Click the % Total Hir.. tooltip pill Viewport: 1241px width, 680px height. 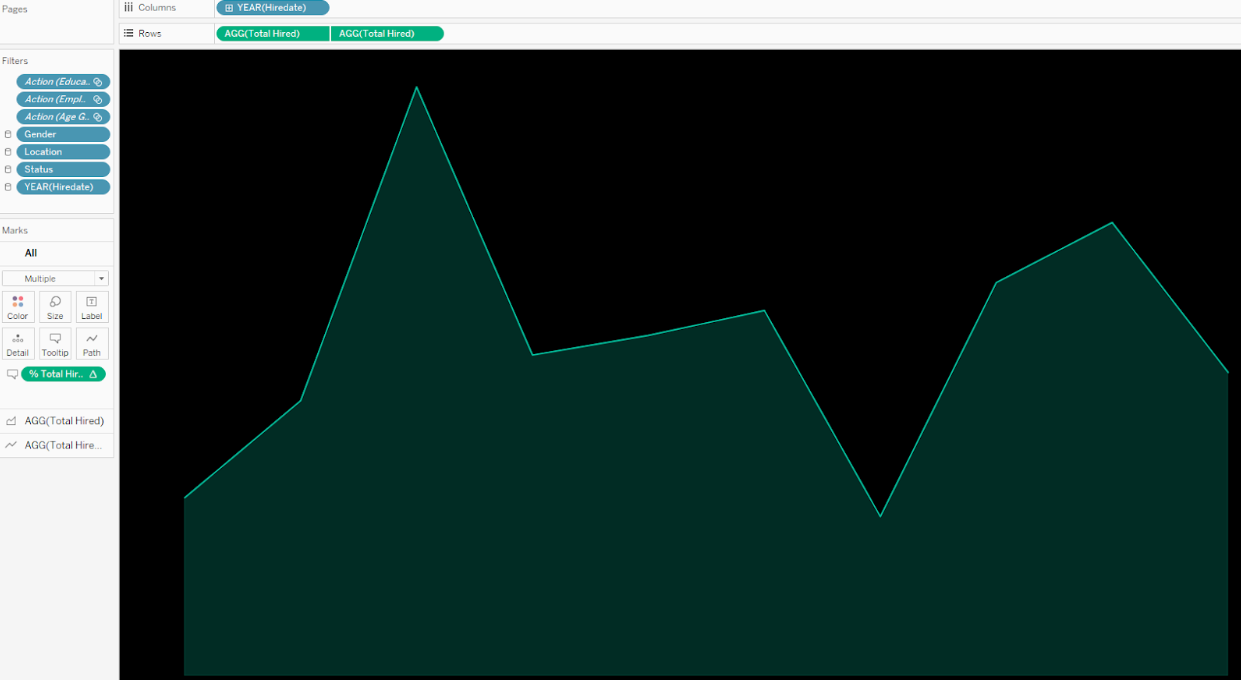[63, 374]
